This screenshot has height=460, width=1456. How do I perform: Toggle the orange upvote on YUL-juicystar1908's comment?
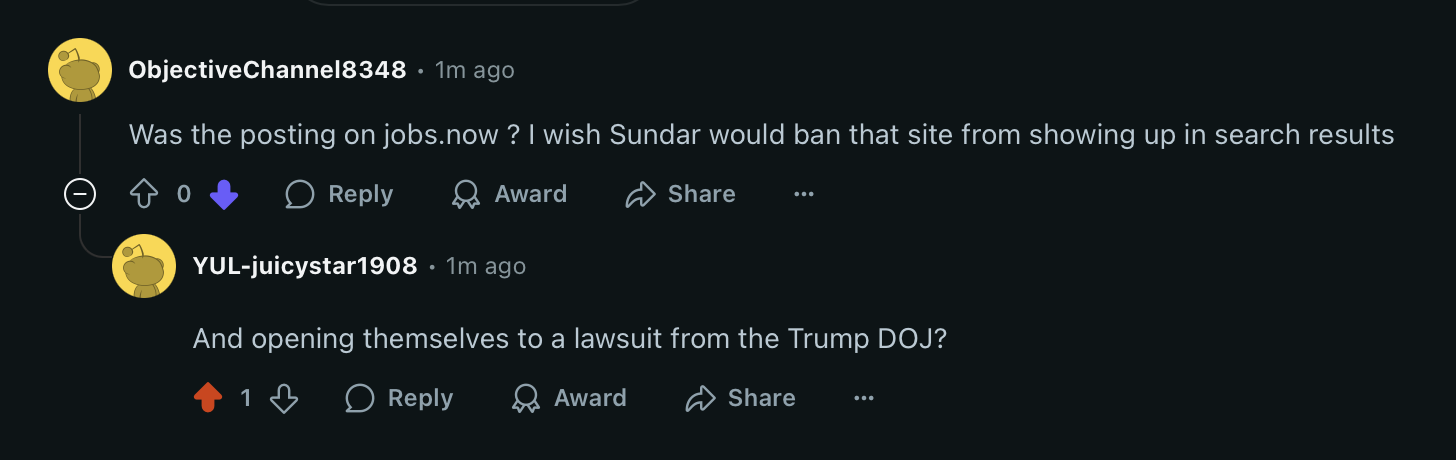click(208, 398)
